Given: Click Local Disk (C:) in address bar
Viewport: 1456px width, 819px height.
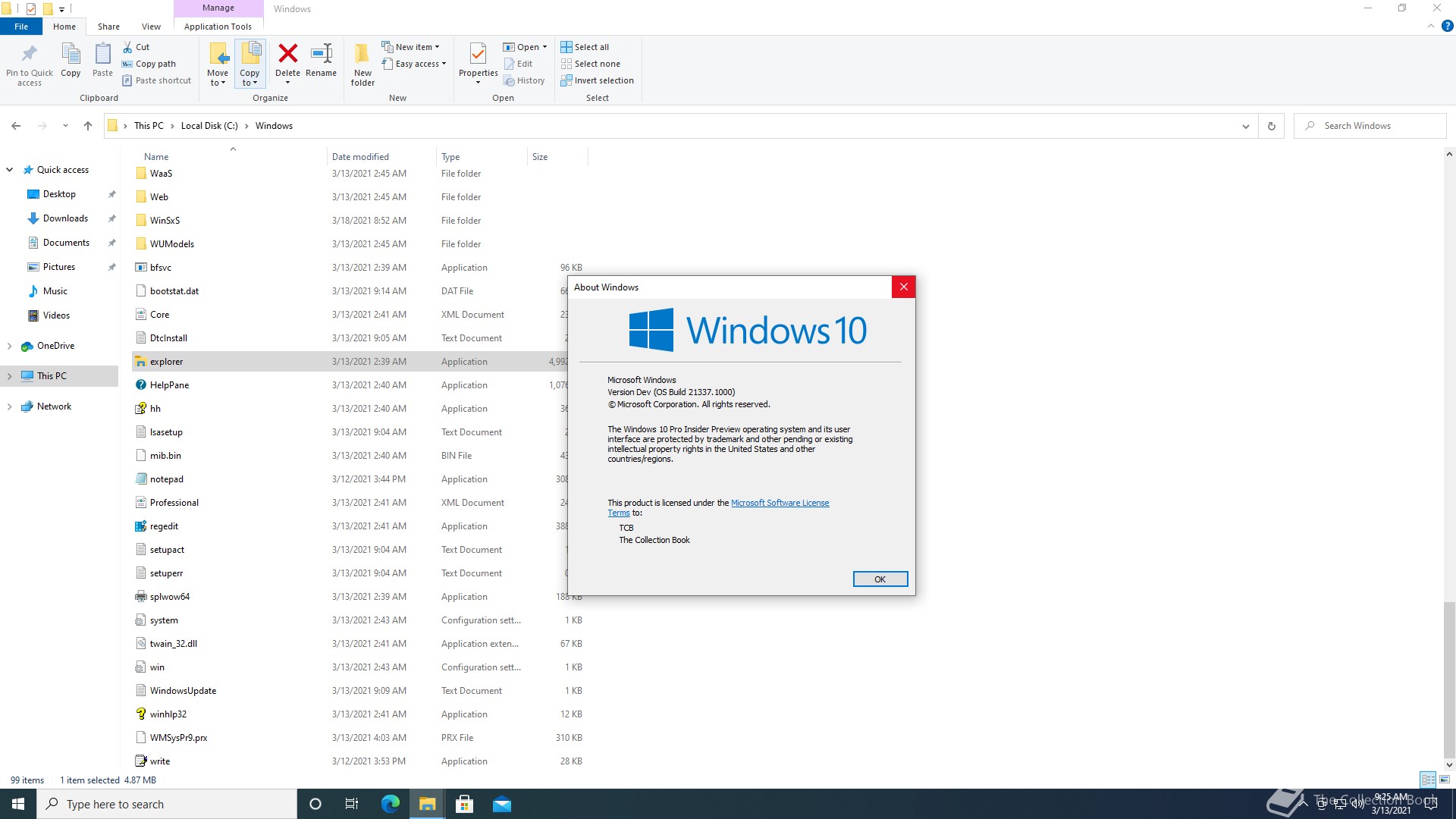Looking at the screenshot, I should [x=209, y=126].
